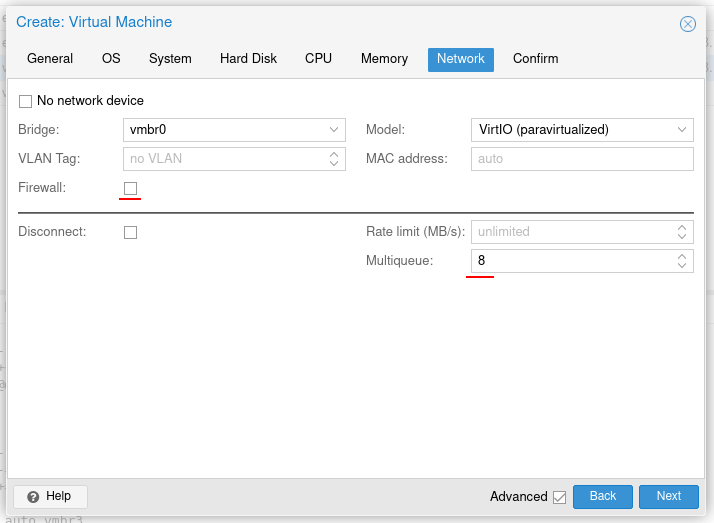Click the Firewall label
The image size is (714, 523).
point(42,188)
